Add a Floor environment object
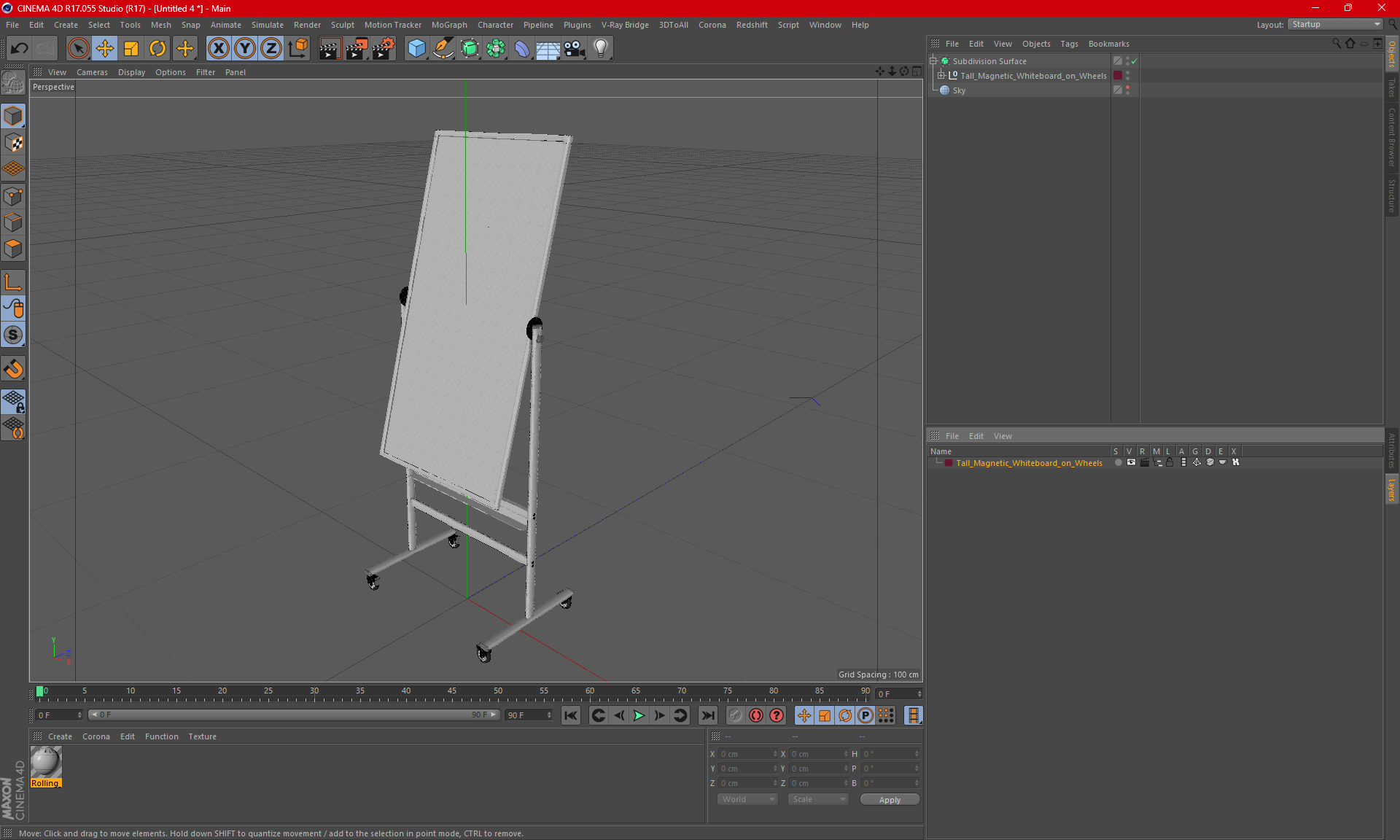1400x840 pixels. pos(548,48)
